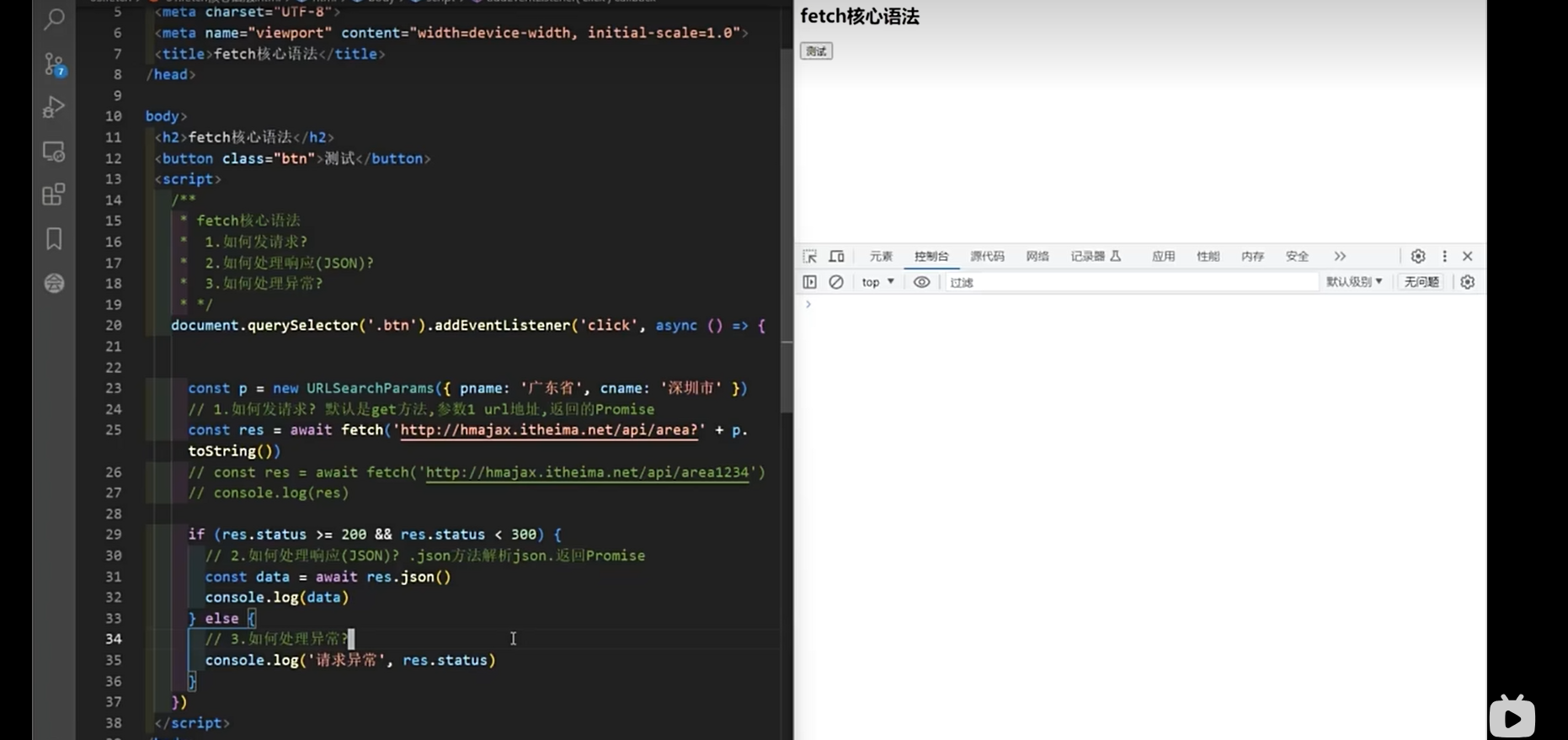
Task: Toggle device toolbar emulation mode
Action: click(x=836, y=256)
